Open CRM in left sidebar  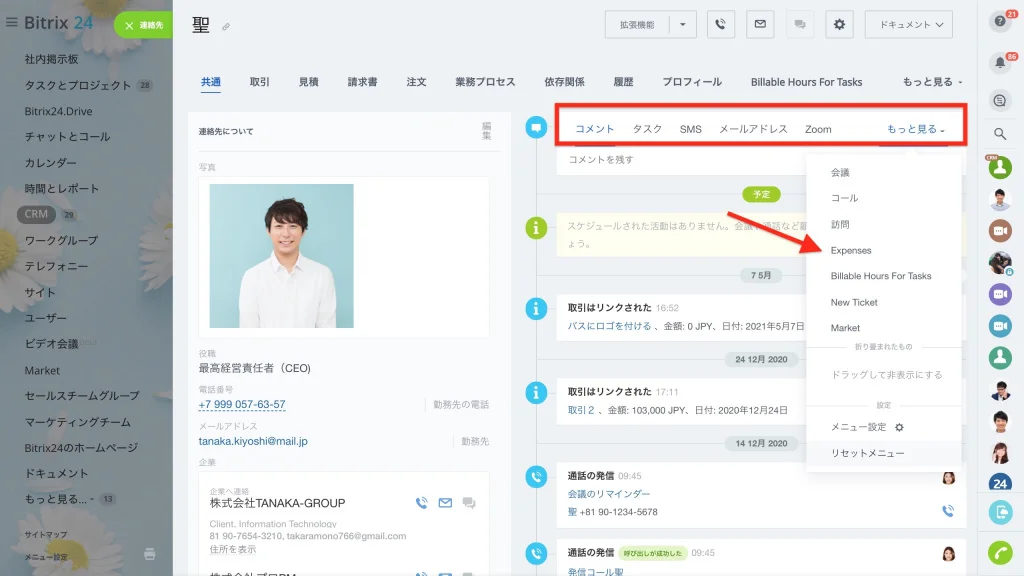[x=36, y=214]
